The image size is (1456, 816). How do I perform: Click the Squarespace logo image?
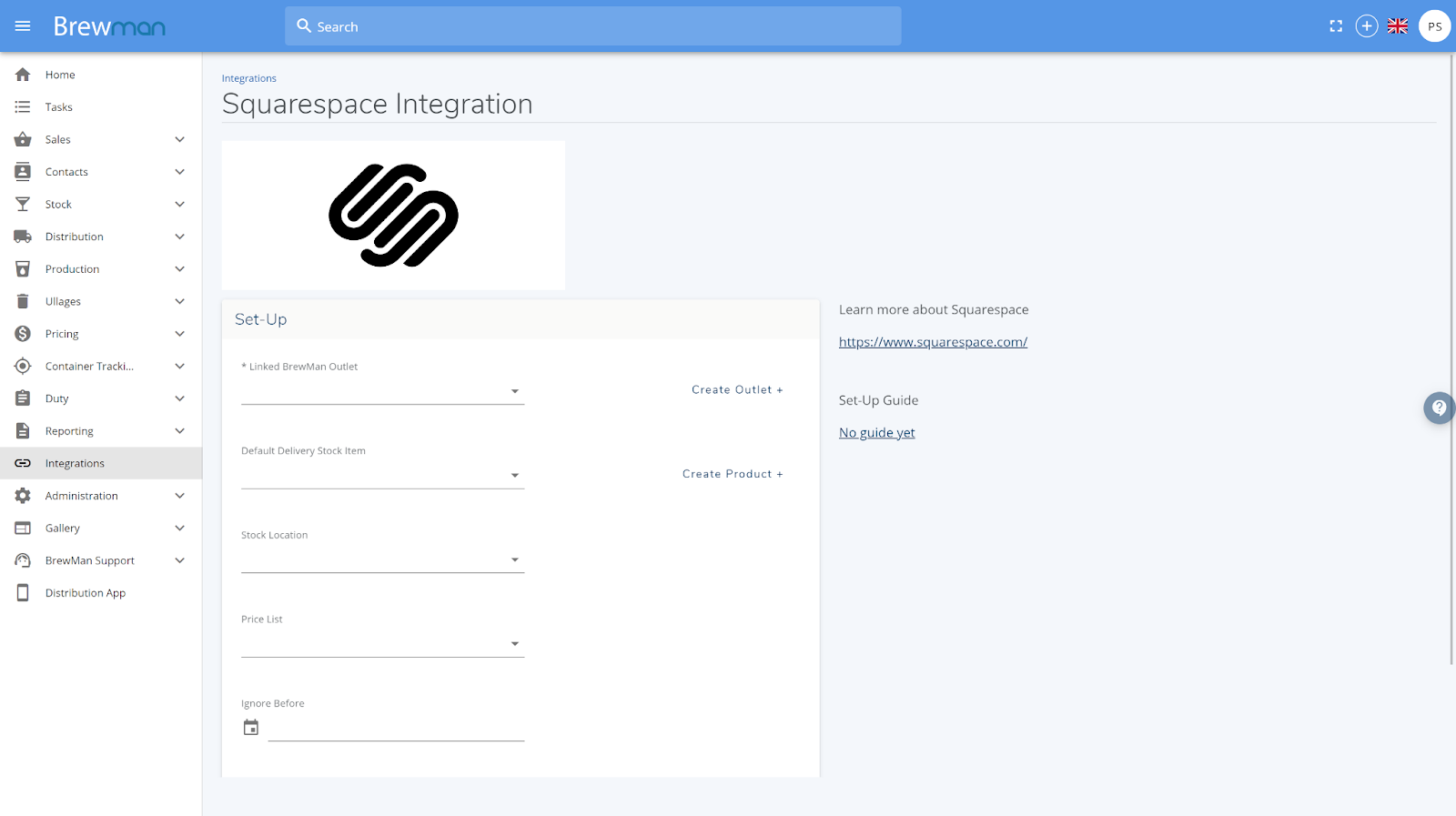point(393,216)
